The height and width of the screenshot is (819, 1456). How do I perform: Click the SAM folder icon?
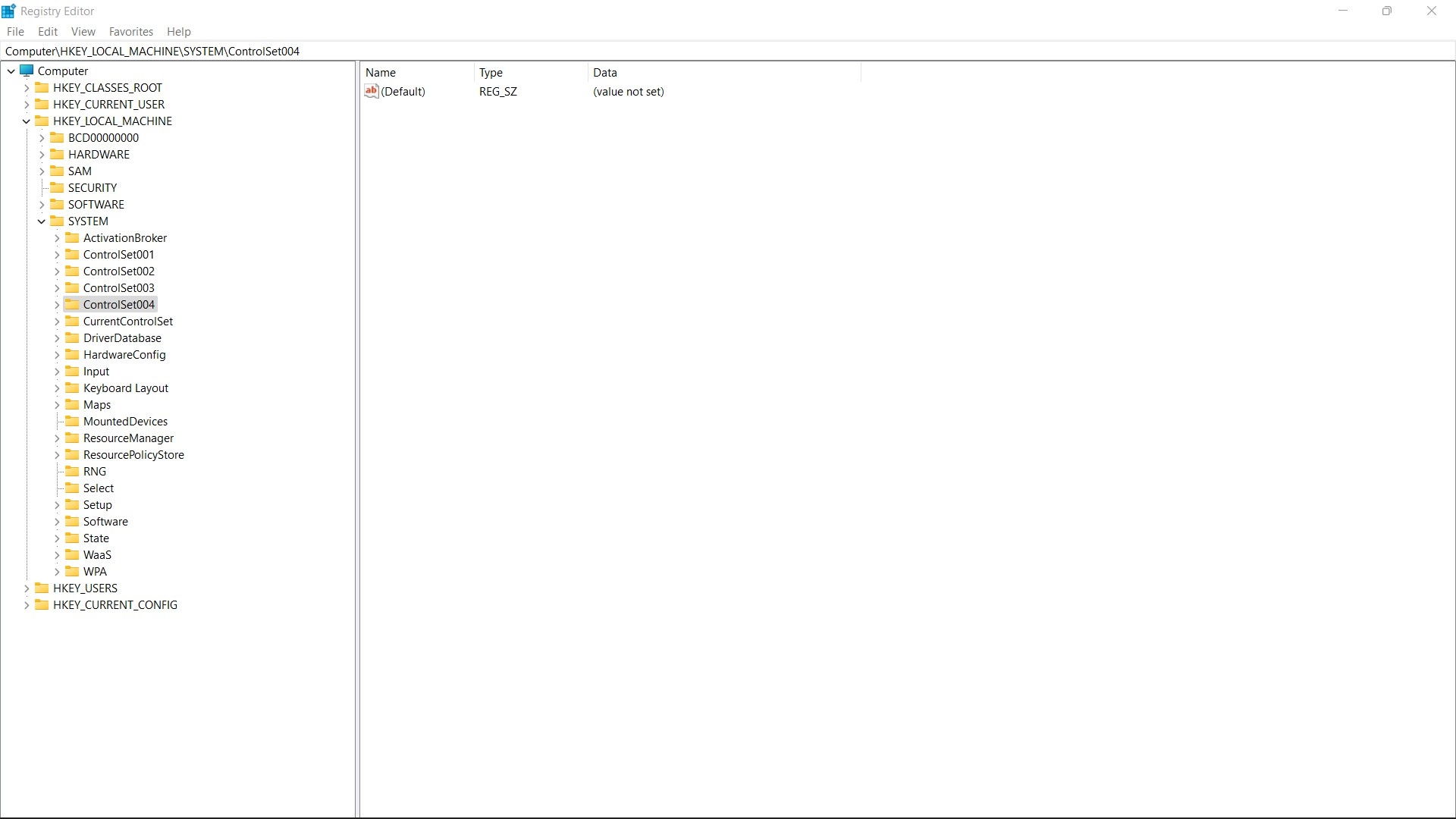tap(57, 171)
